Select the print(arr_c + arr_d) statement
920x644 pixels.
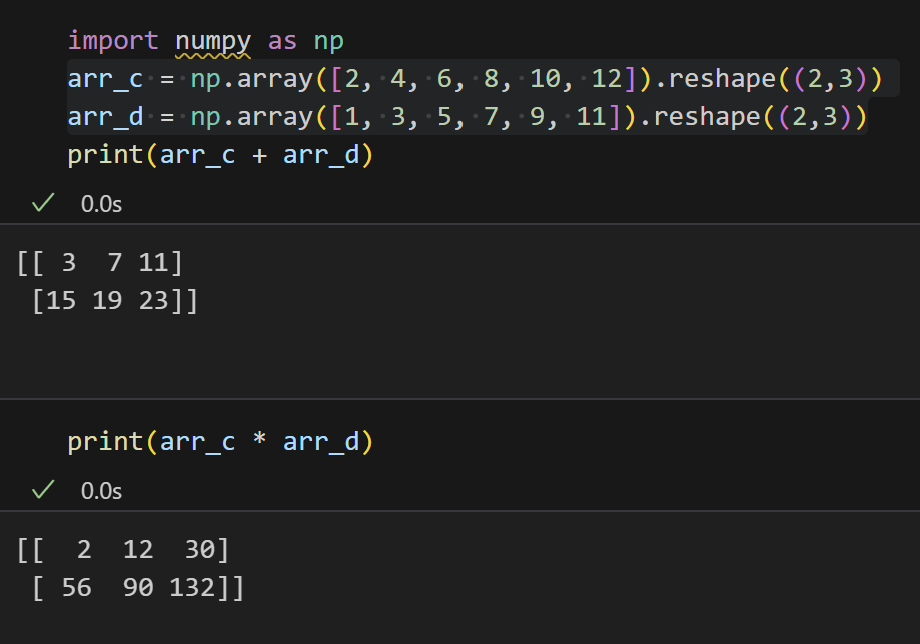point(220,155)
